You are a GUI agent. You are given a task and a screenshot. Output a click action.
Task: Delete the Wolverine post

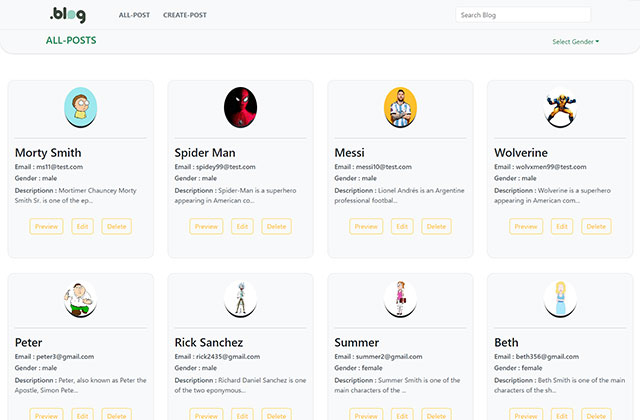tap(596, 227)
